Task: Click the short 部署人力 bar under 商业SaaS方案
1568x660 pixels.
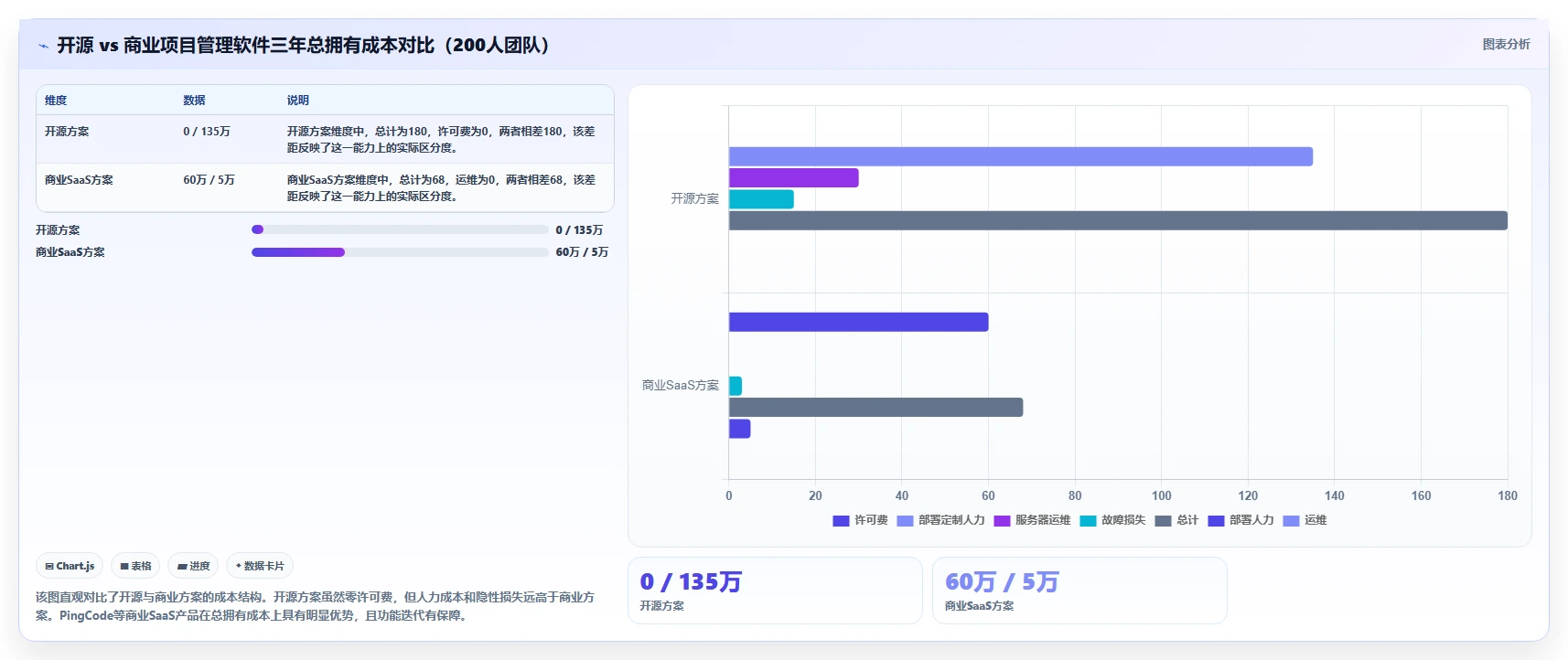Action: tap(740, 429)
